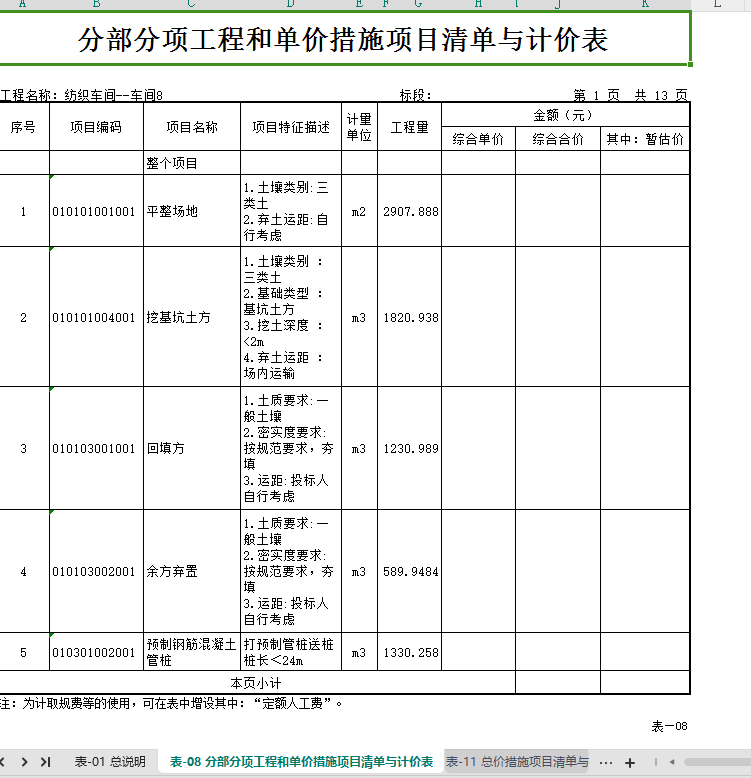This screenshot has height=778, width=751.
Task: Click quantity cell 2907.888
Action: tap(409, 211)
